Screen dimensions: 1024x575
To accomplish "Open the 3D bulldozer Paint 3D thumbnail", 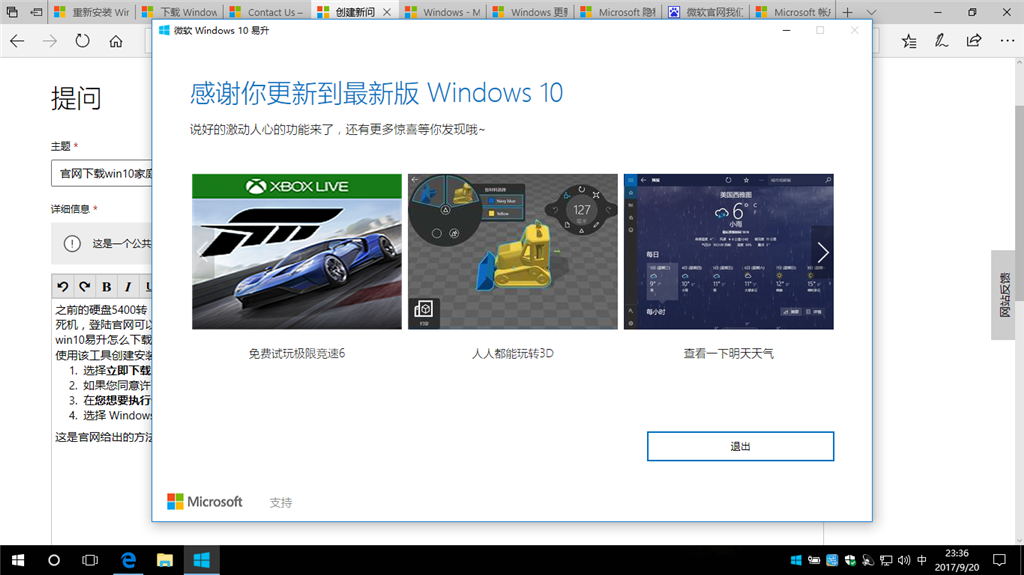I will point(513,252).
